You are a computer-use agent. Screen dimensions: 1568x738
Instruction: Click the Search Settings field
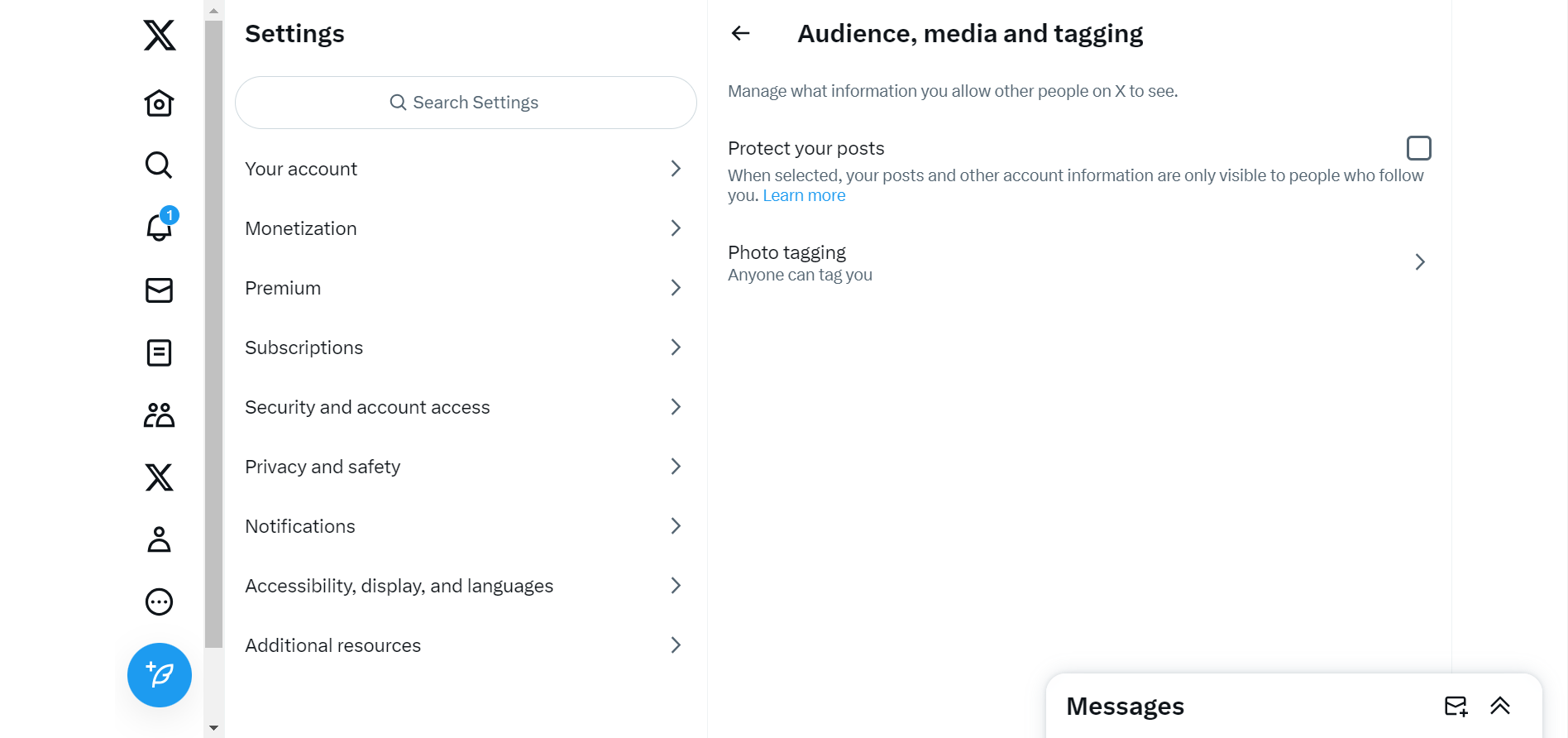tap(466, 103)
